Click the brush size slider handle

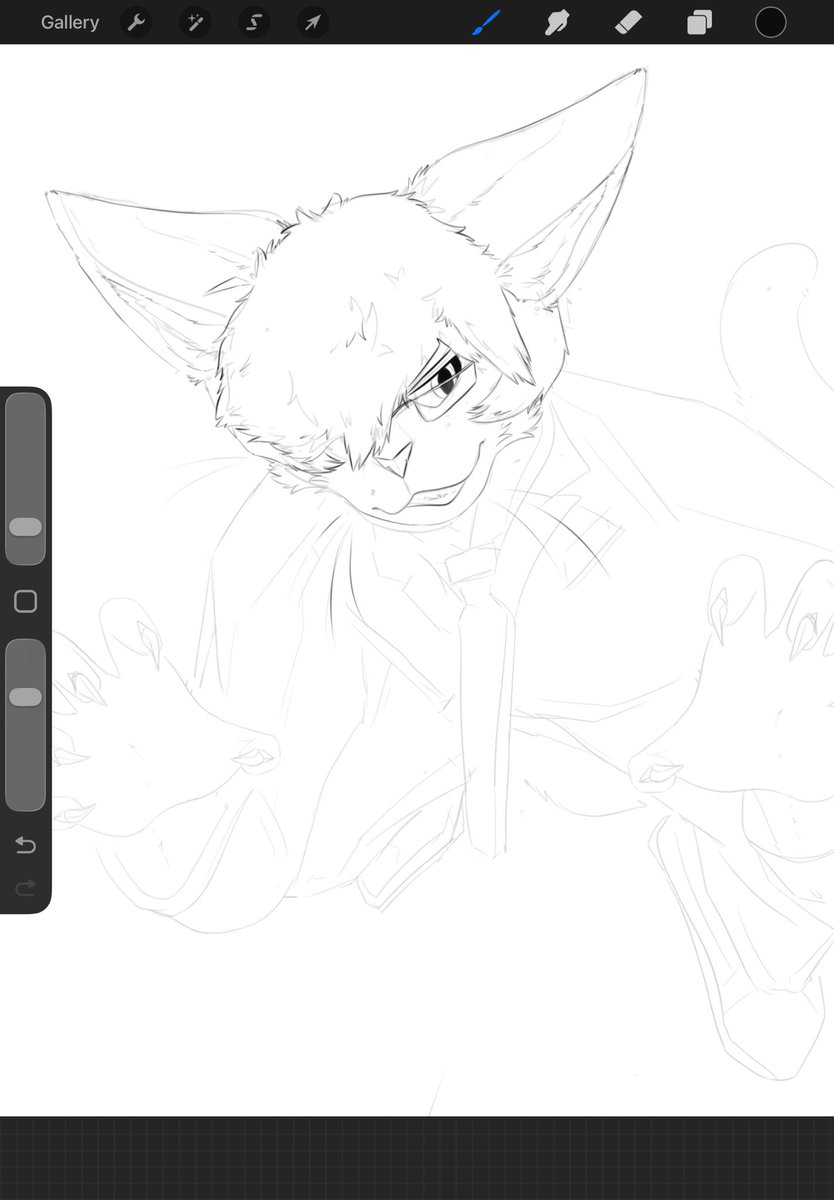pyautogui.click(x=26, y=527)
